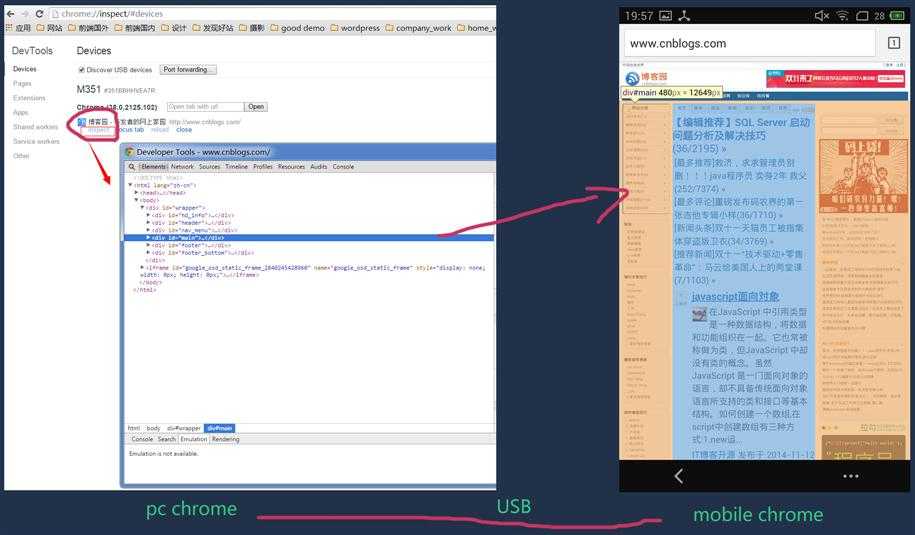Switch to the Console tab in top bar
This screenshot has width=915, height=535.
(x=343, y=167)
